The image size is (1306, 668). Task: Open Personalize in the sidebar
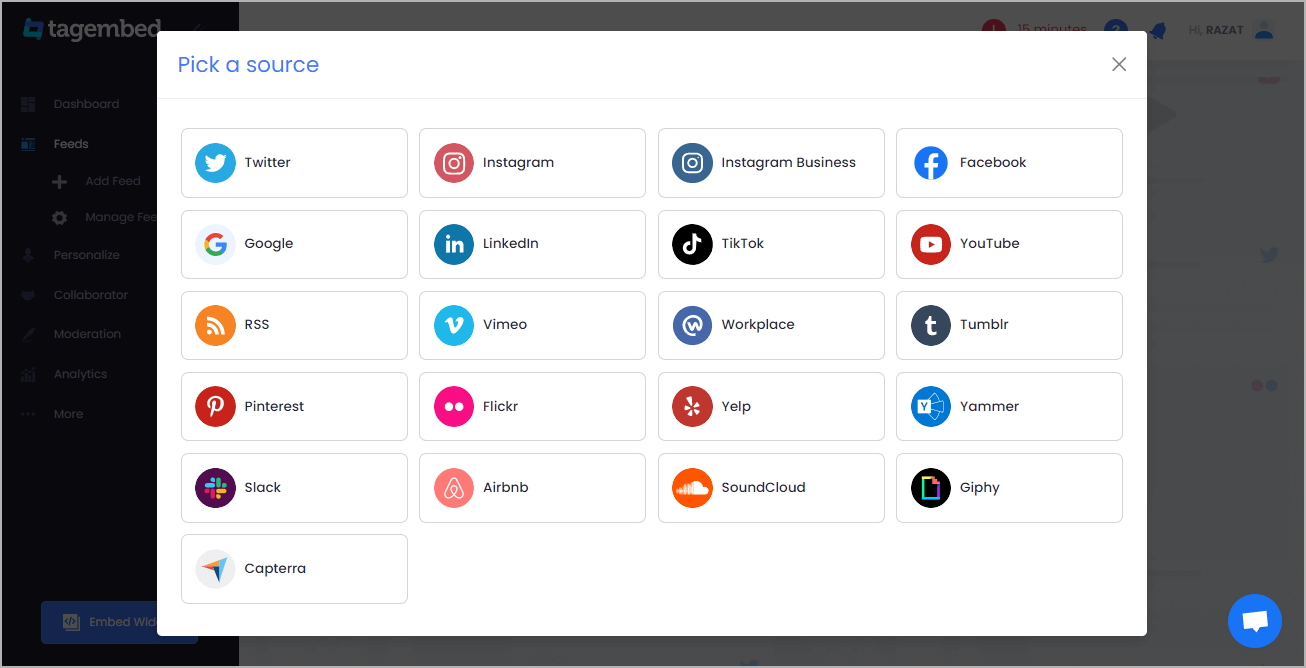tap(86, 255)
